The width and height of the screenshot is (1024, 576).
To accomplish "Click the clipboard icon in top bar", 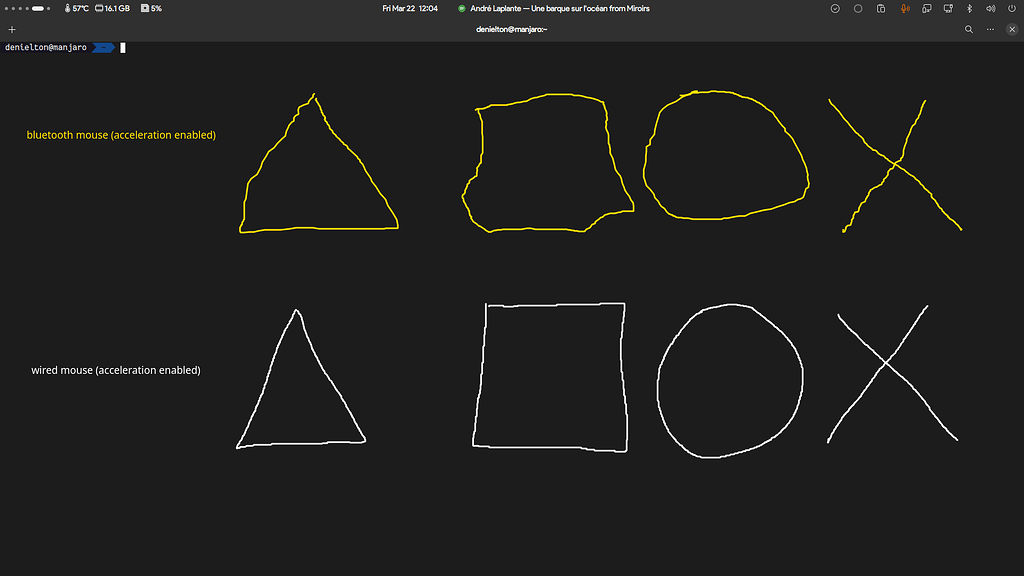I will [x=881, y=8].
